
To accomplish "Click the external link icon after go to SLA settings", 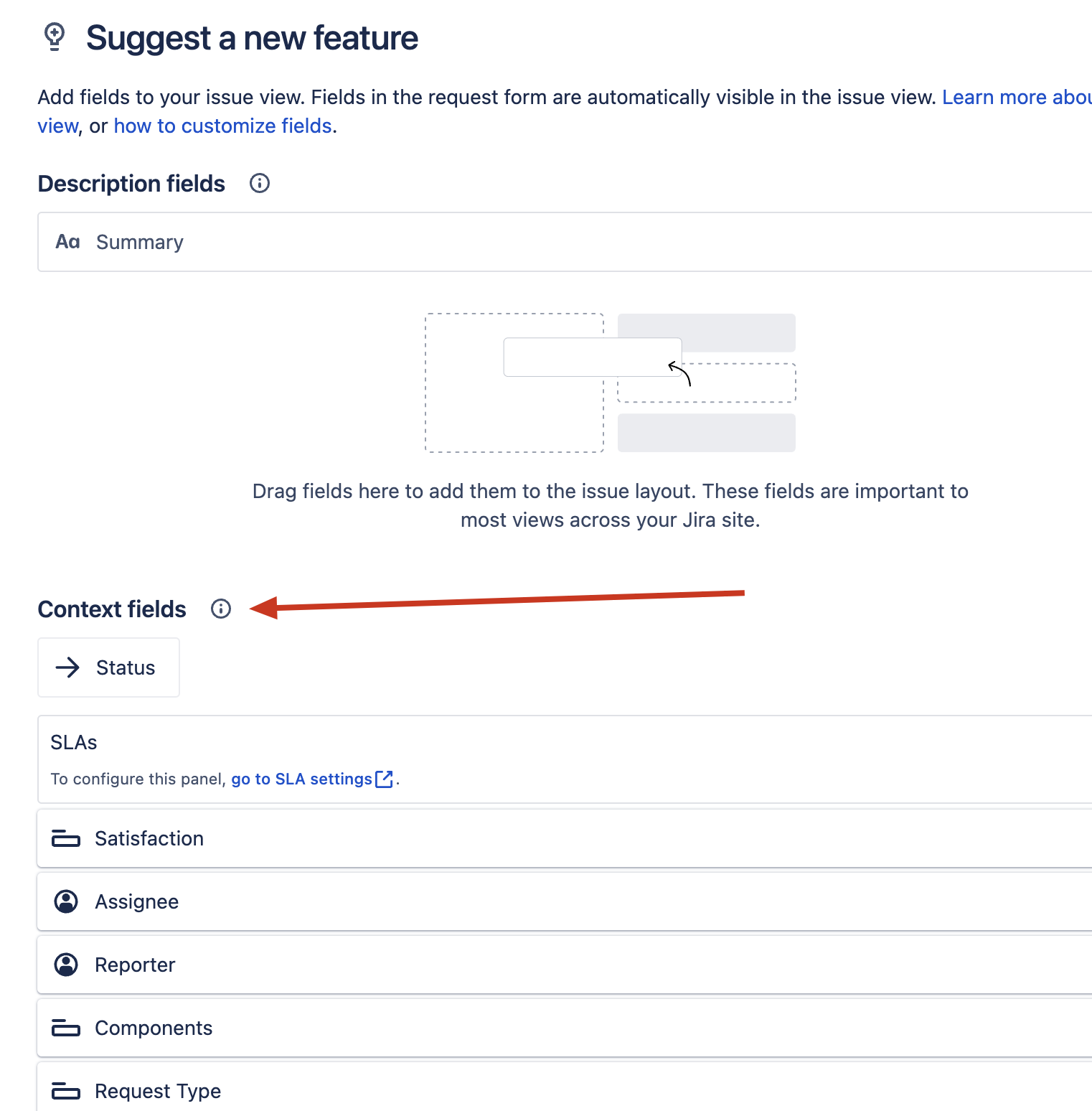I will coord(385,779).
